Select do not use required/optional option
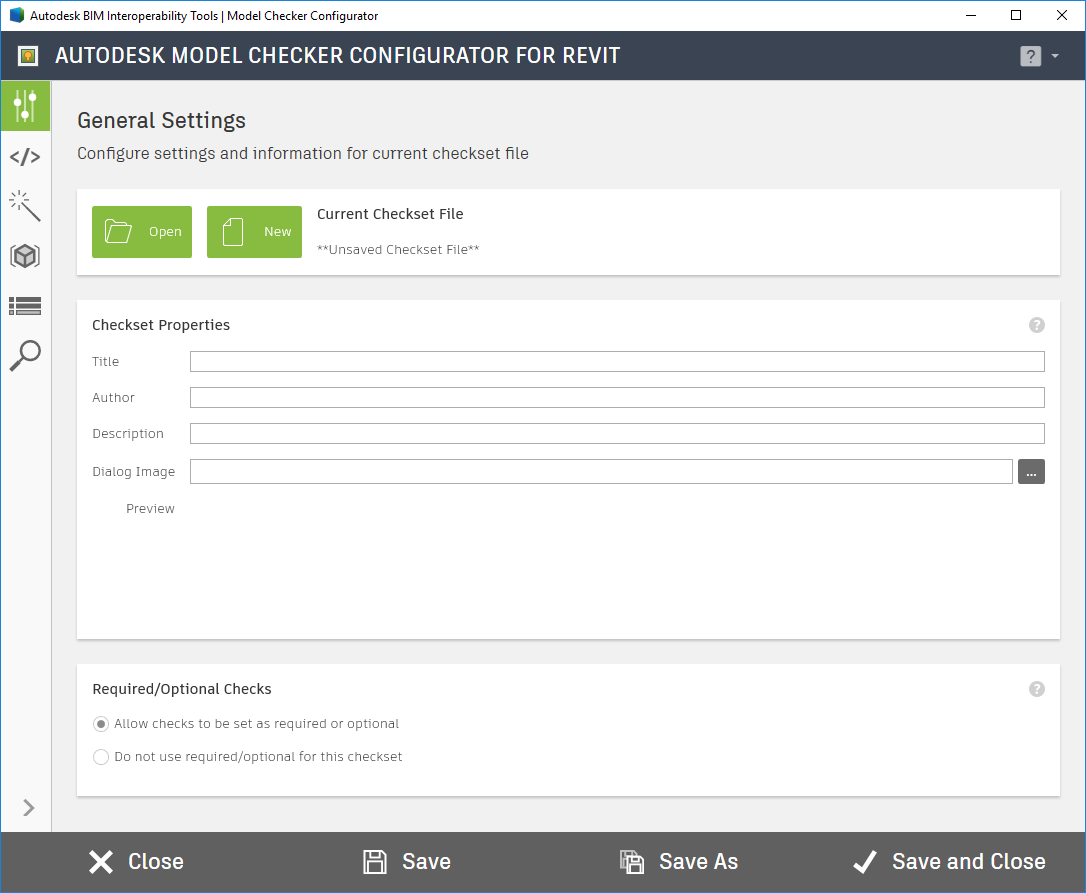 tap(101, 757)
